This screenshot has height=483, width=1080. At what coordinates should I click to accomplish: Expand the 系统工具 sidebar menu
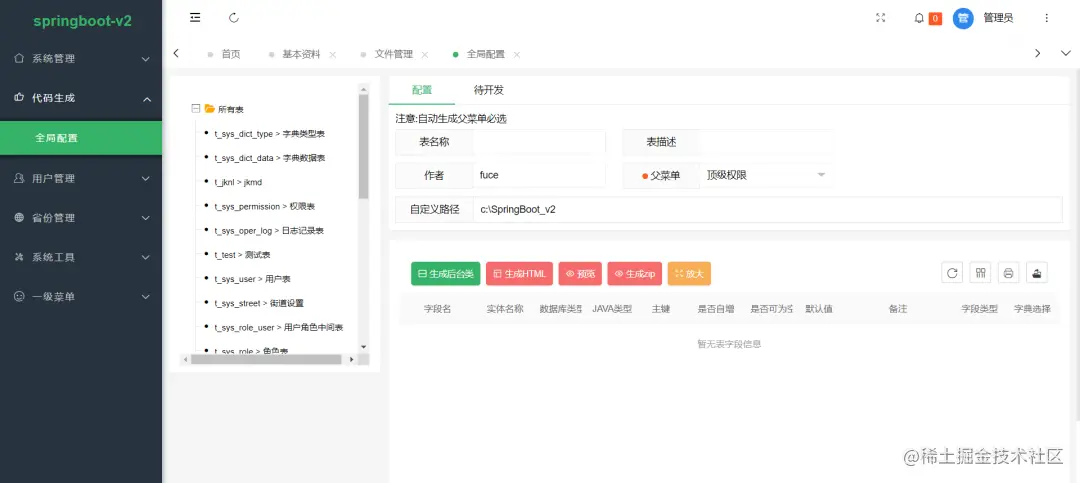(x=81, y=257)
